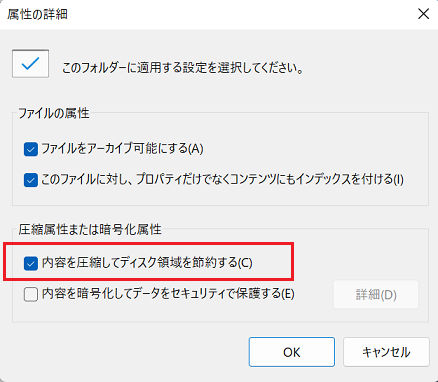Click the (I) shortcut hint of index option
438x382 pixels.
click(x=398, y=180)
